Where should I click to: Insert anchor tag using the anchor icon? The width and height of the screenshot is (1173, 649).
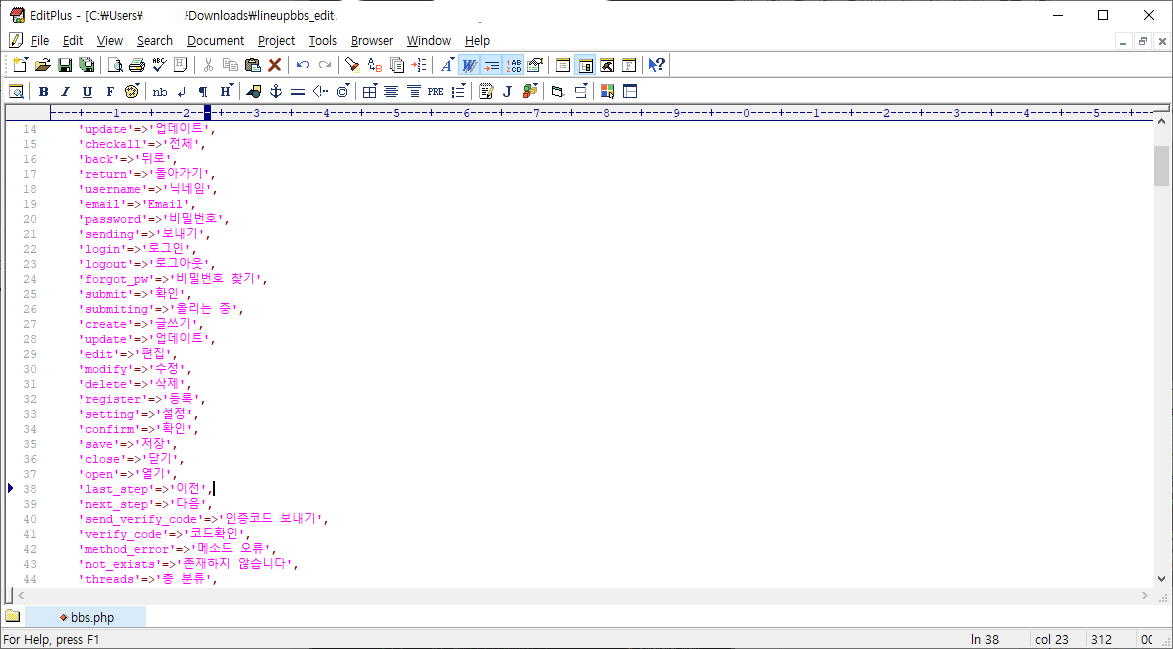[x=277, y=91]
